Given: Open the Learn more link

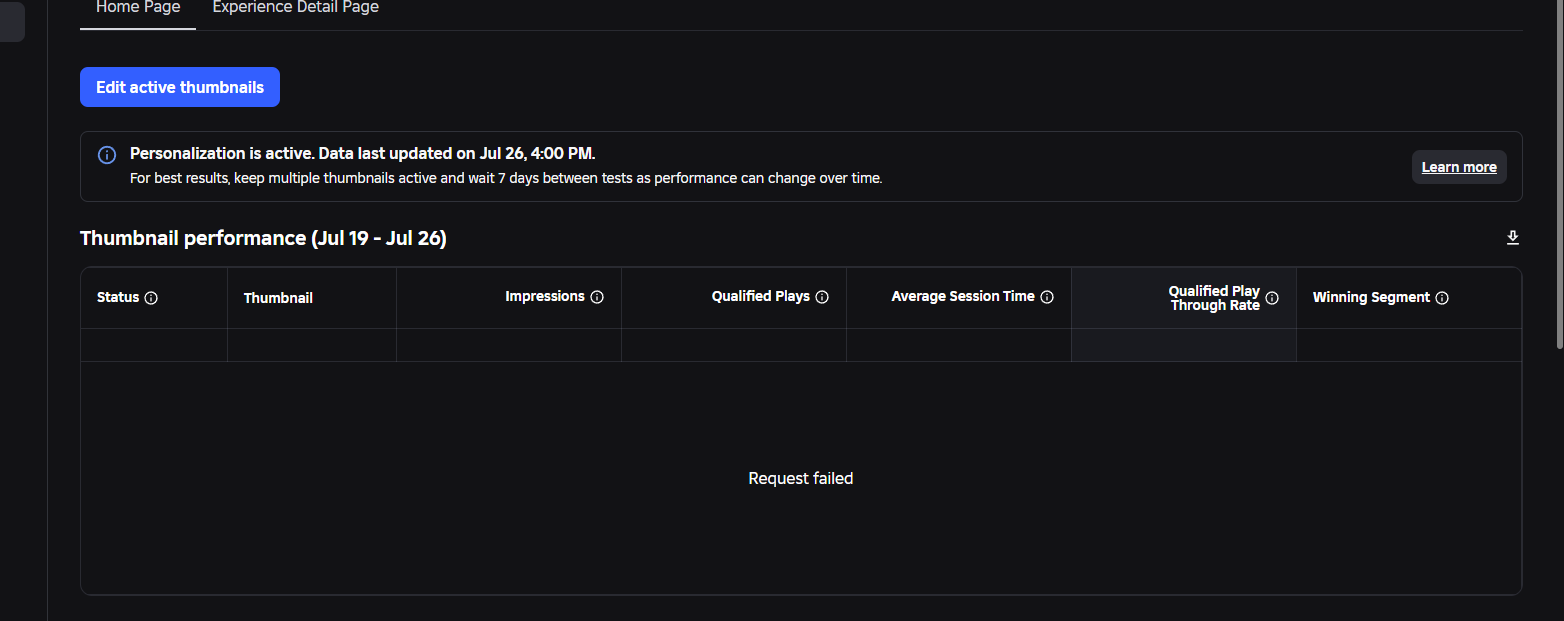Looking at the screenshot, I should coord(1459,167).
